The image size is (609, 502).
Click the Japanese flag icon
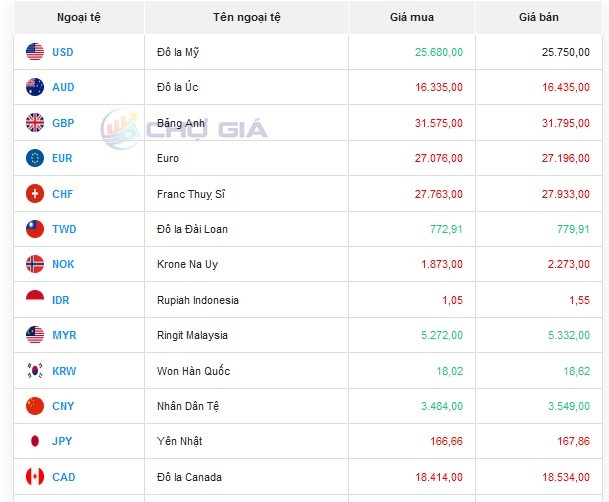35,442
